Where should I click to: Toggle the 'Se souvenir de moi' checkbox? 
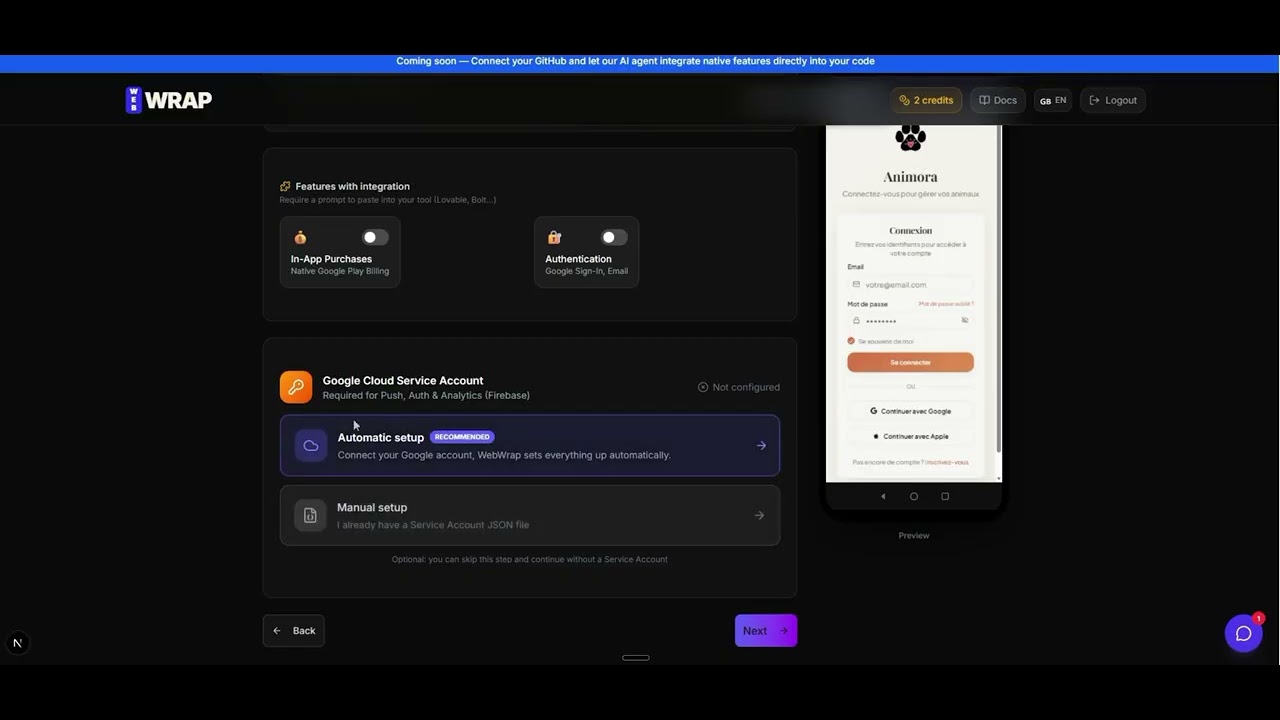(x=852, y=342)
